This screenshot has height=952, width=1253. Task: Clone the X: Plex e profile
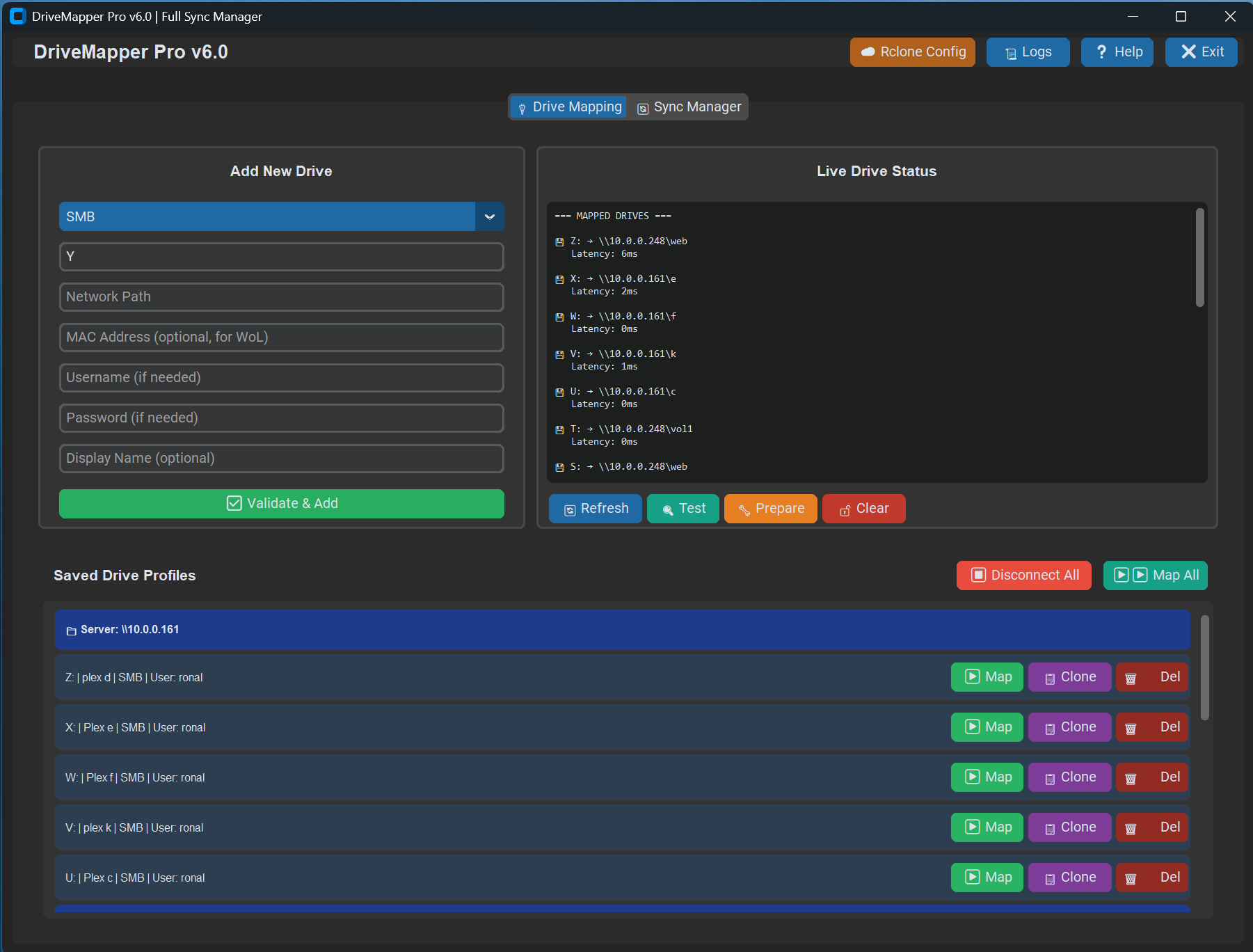coord(1069,727)
